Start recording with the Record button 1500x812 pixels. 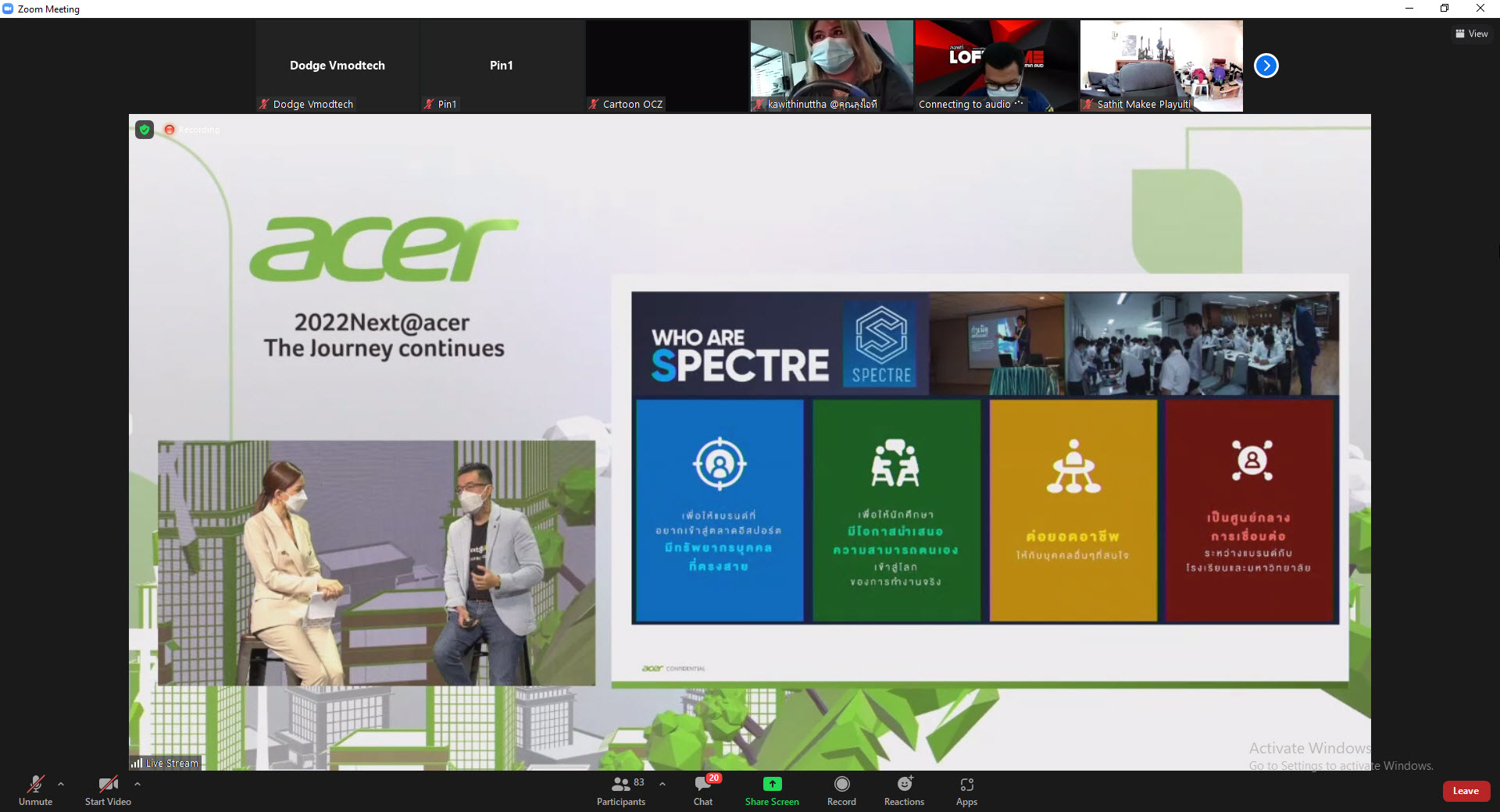[x=841, y=790]
